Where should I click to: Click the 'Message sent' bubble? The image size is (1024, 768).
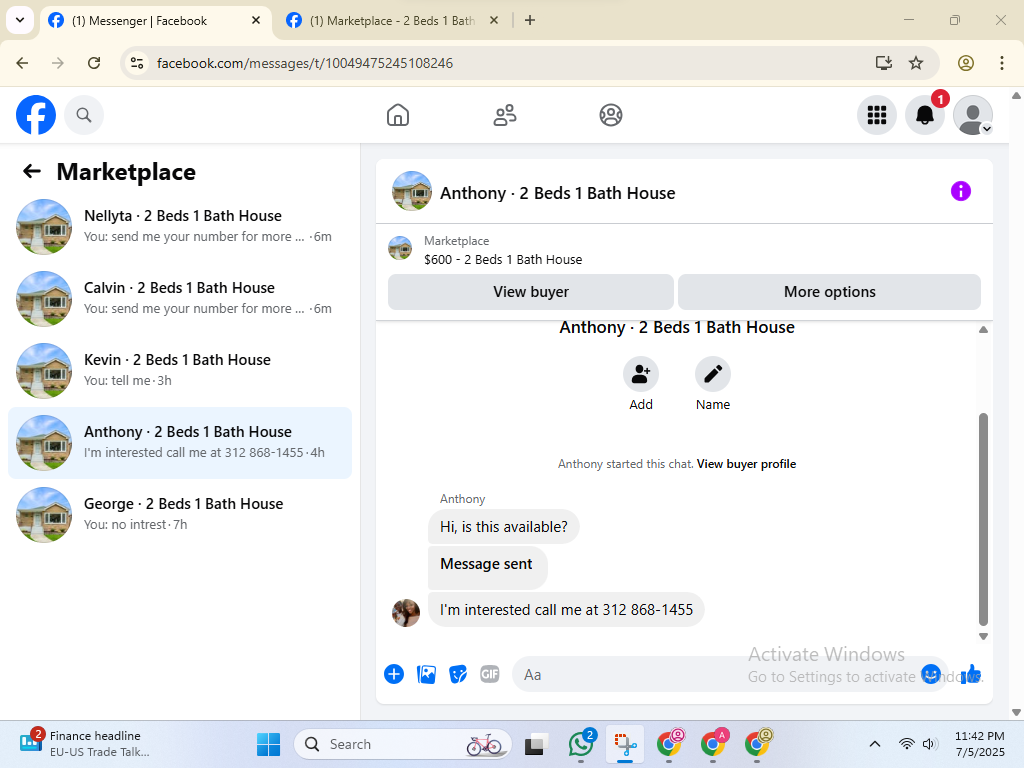[x=487, y=568]
